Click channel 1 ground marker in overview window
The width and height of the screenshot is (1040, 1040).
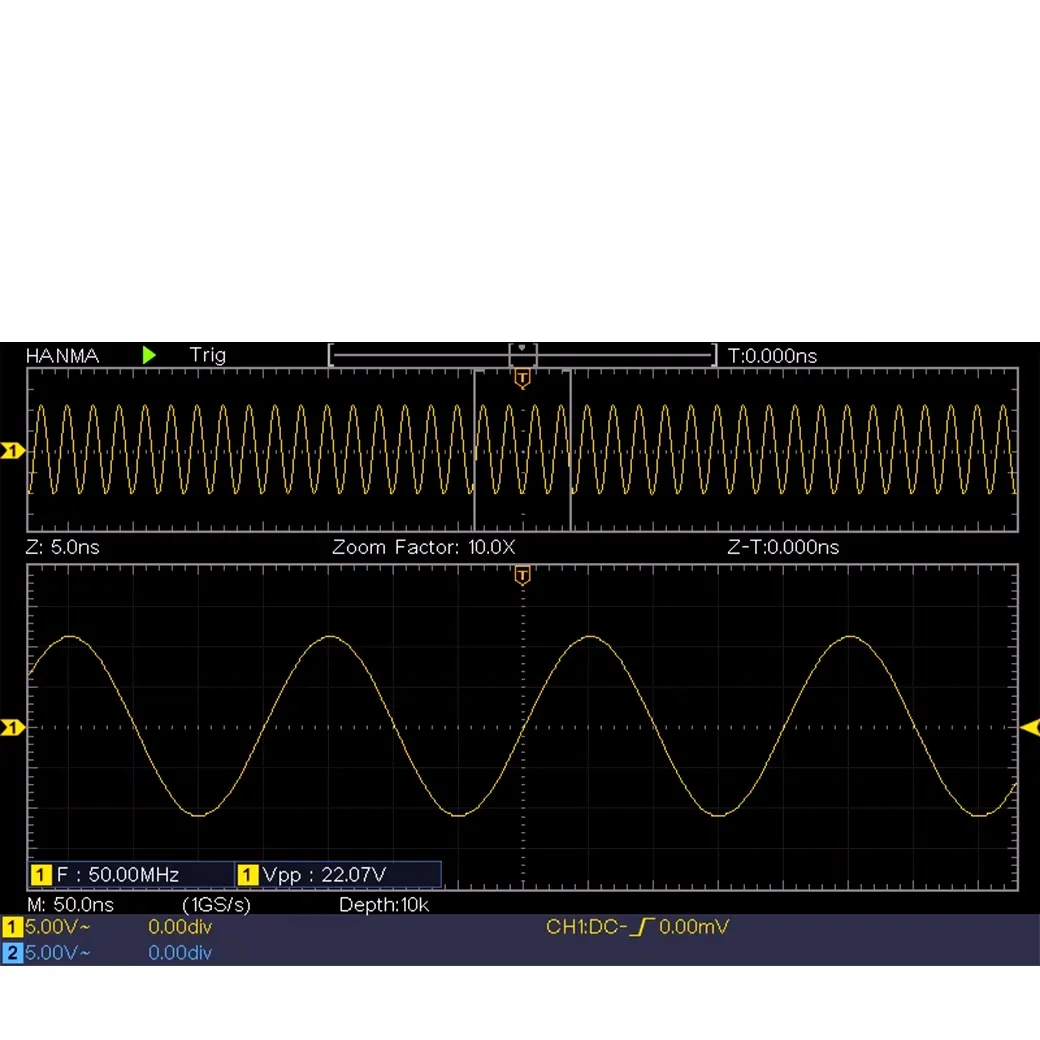click(12, 452)
